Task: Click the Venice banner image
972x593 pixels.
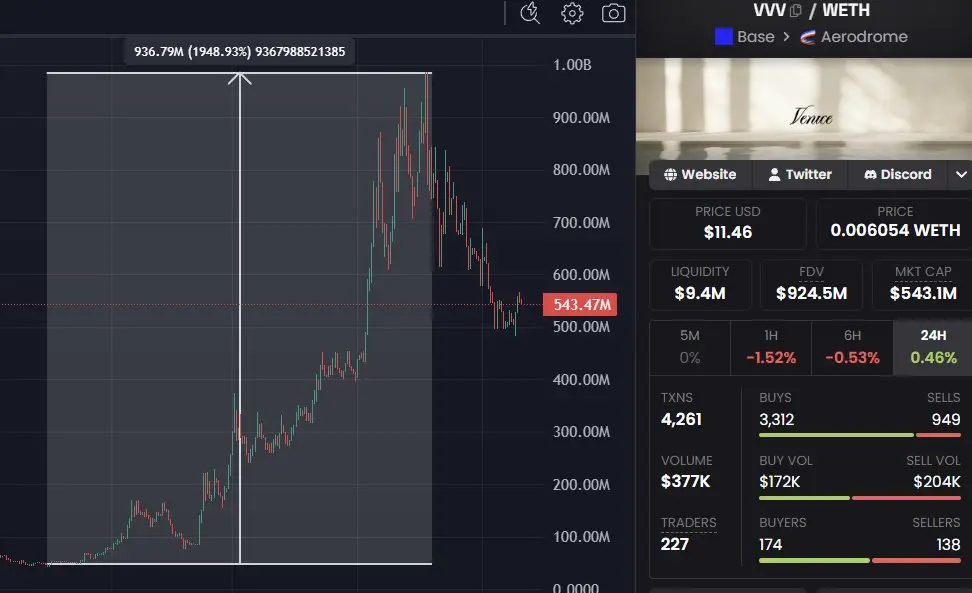Action: (x=804, y=109)
